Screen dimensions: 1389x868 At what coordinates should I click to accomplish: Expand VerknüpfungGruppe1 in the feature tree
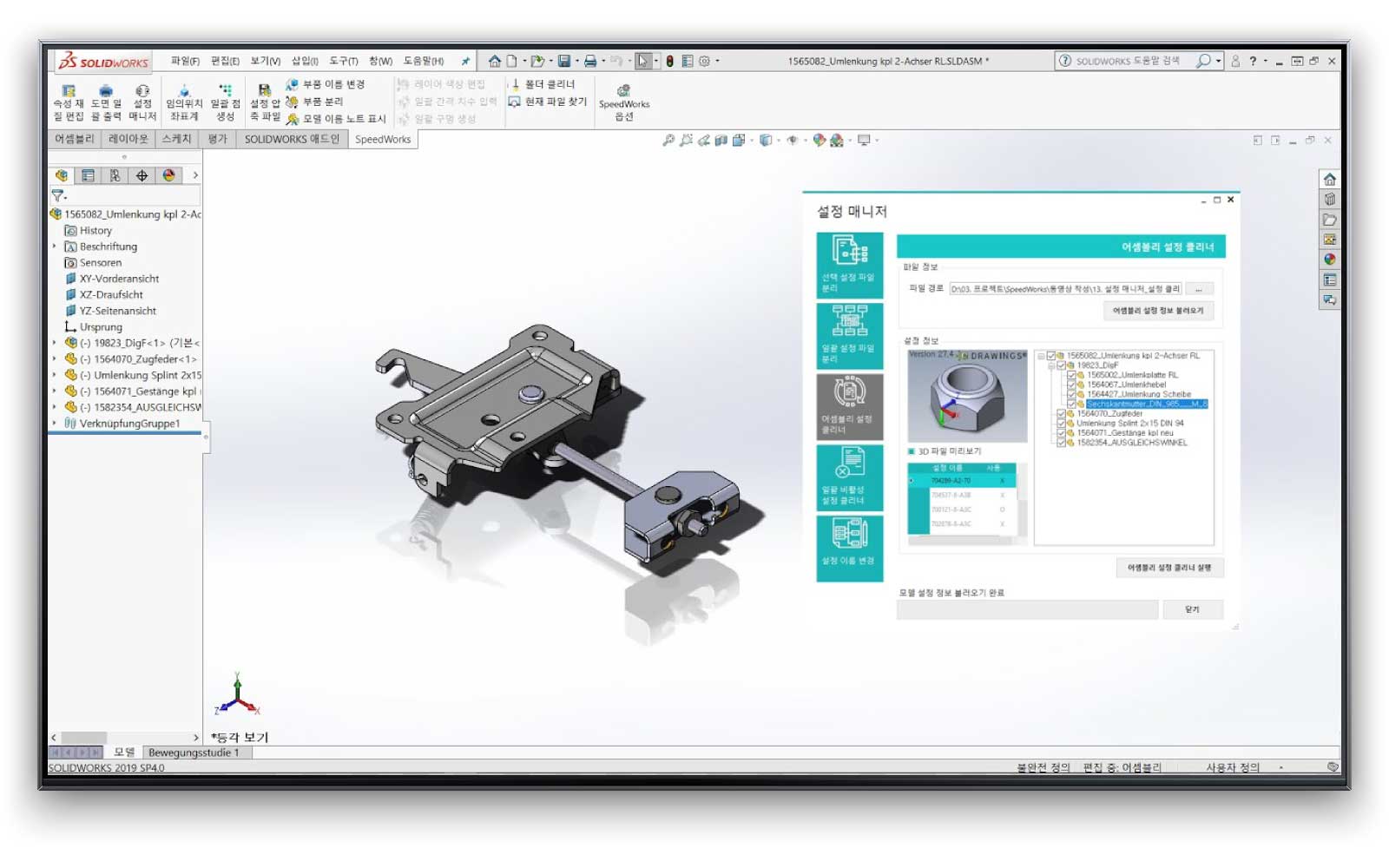pos(55,423)
